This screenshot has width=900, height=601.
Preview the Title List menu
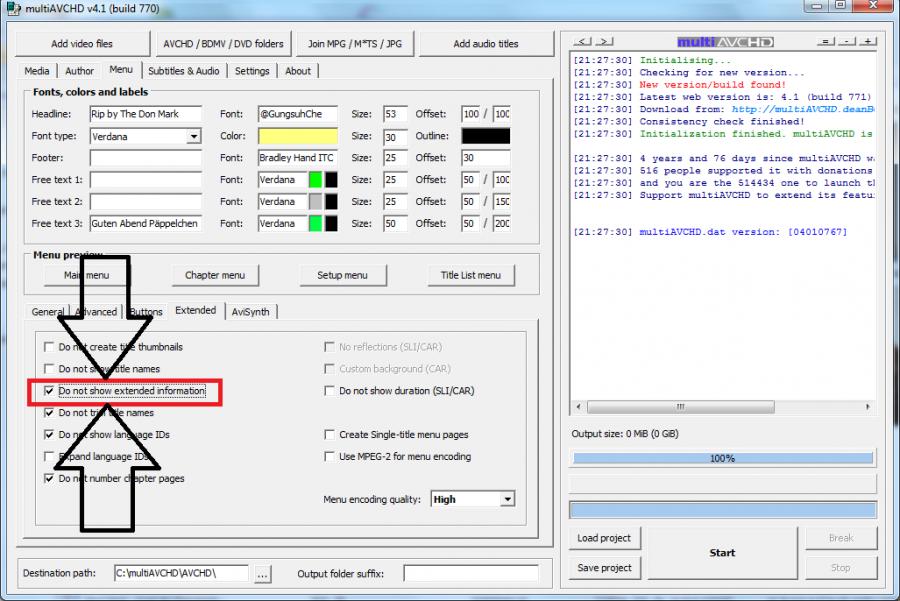click(x=471, y=276)
